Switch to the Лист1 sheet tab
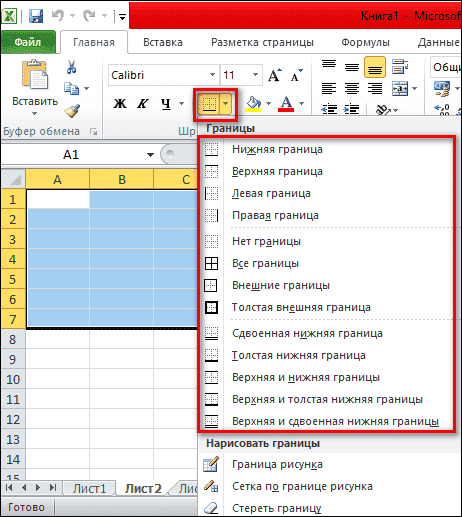This screenshot has width=462, height=517. click(x=89, y=489)
